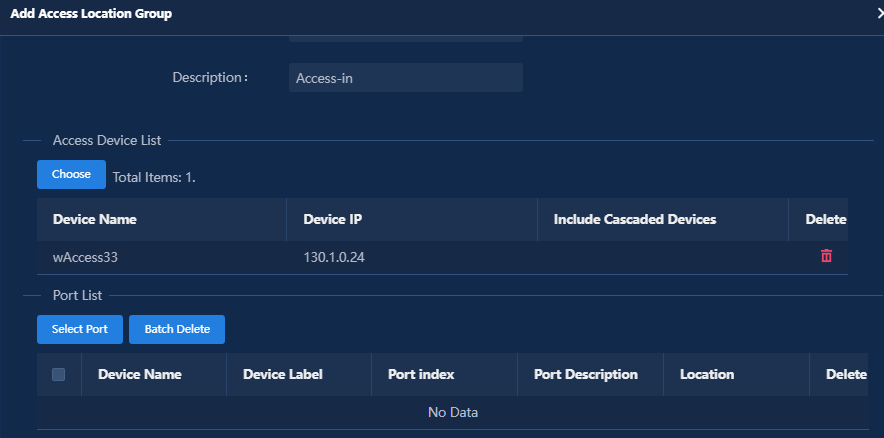The image size is (884, 438).
Task: Delete the wAccess33 device with trash icon
Action: [826, 256]
